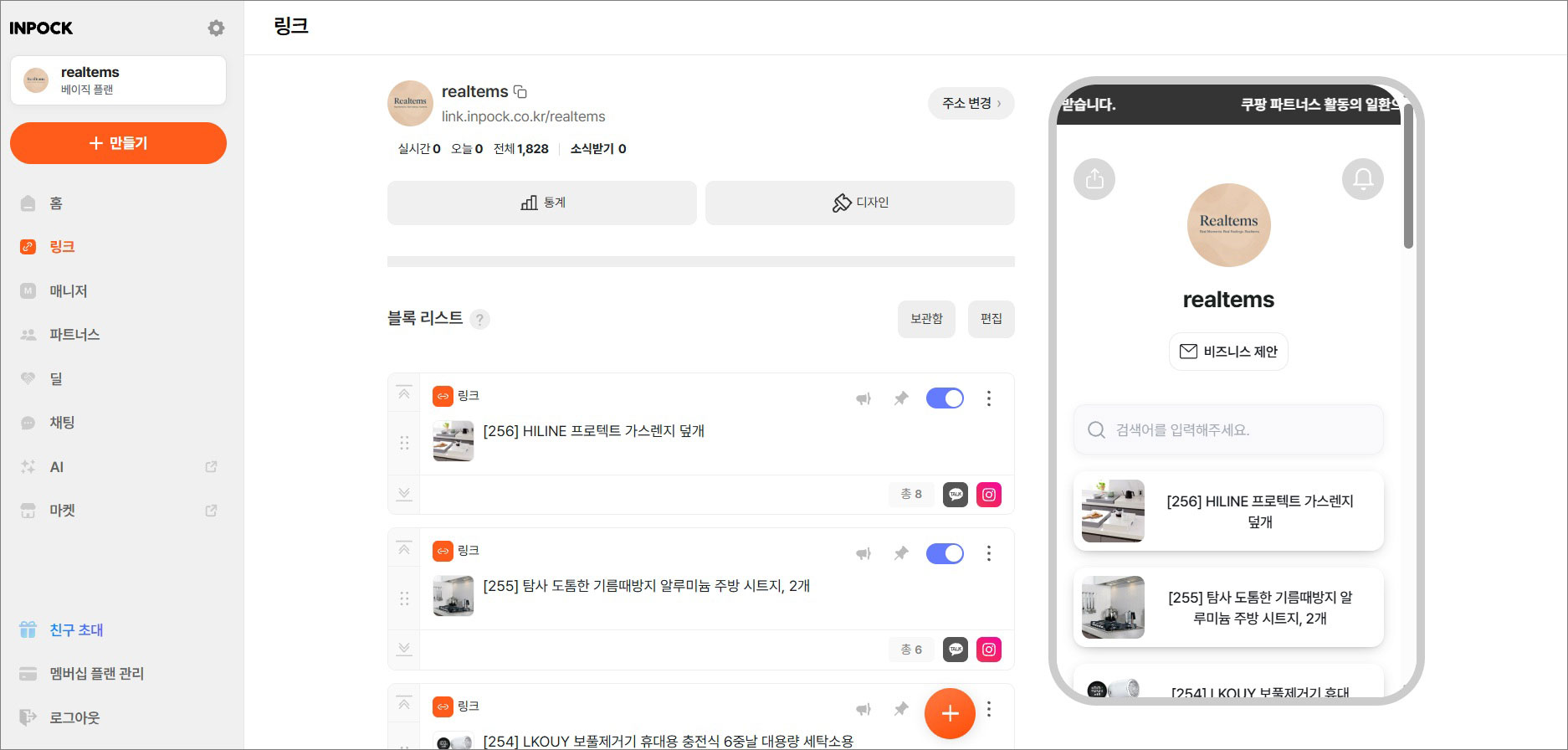The height and width of the screenshot is (750, 1568).
Task: Pin the [256] HILINE block
Action: [901, 398]
